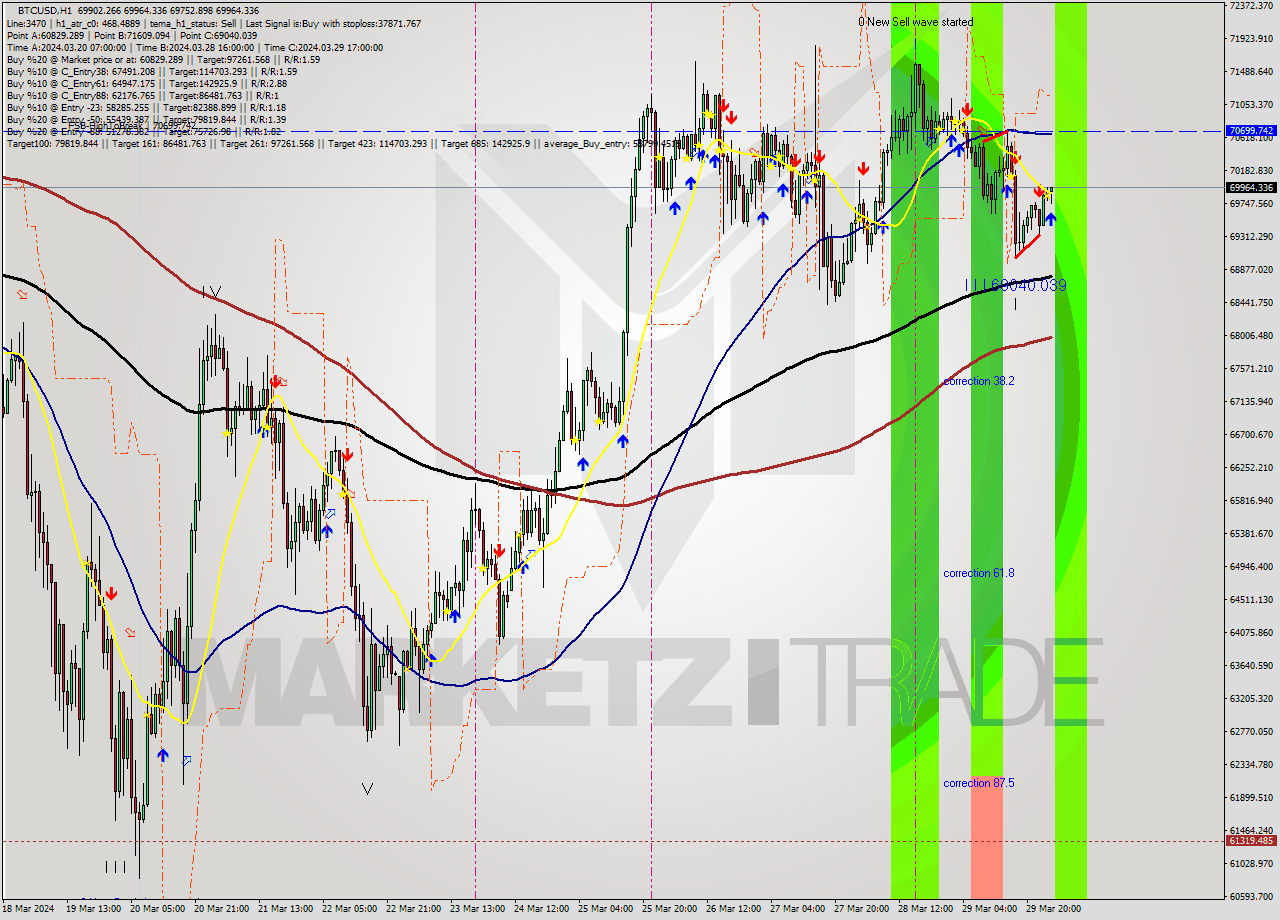The width and height of the screenshot is (1280, 920).
Task: Click the '22 Mar 21:00' time label
Action: (414, 909)
